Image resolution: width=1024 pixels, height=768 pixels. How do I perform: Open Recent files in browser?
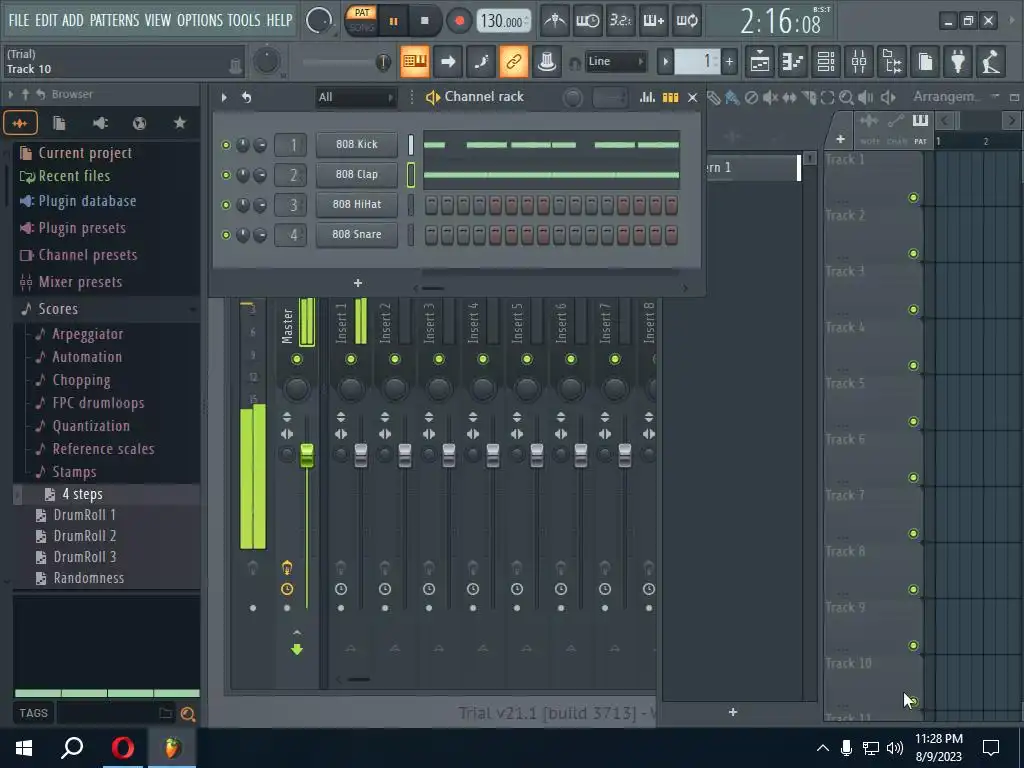(74, 176)
